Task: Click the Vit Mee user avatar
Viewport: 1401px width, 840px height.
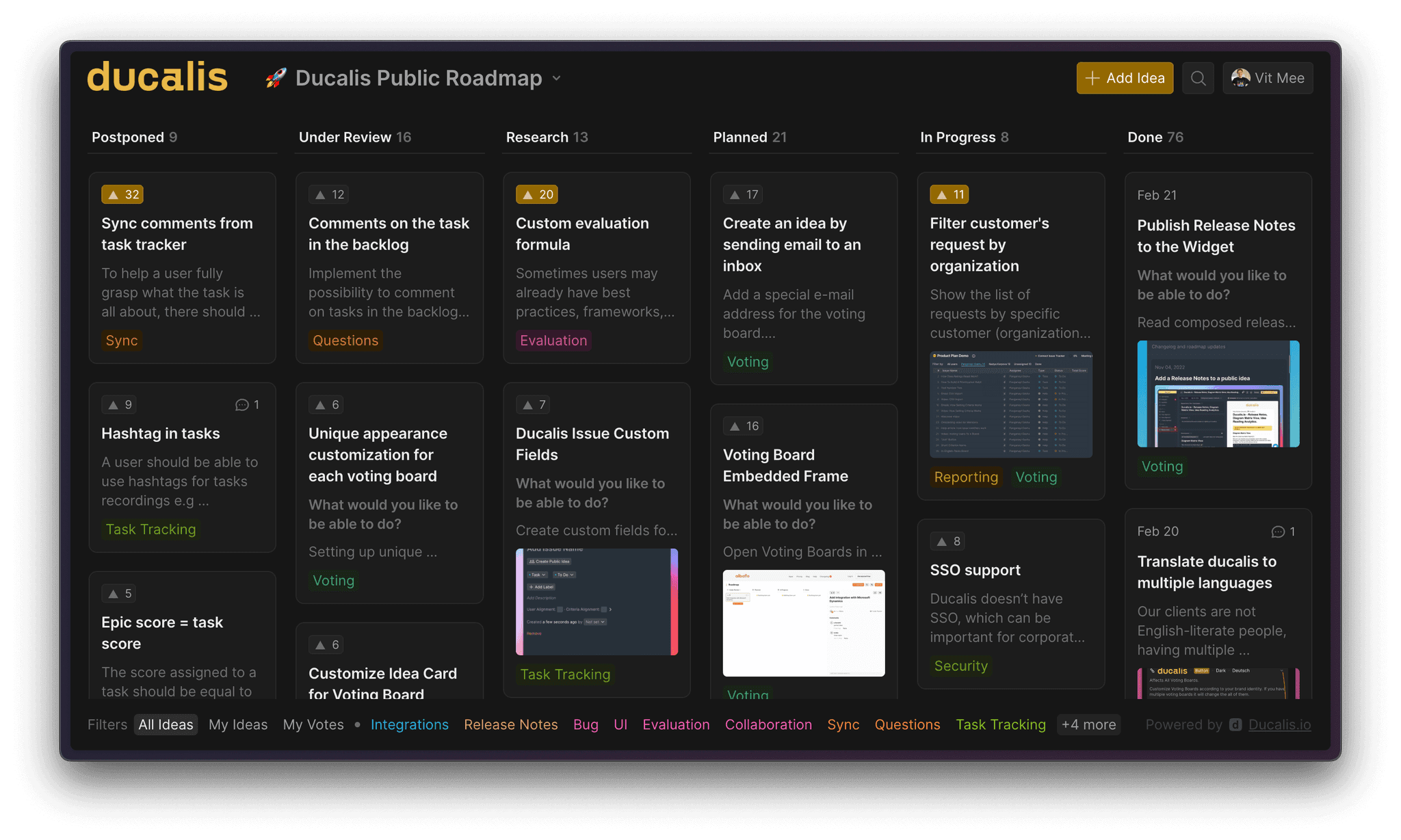Action: [x=1240, y=78]
